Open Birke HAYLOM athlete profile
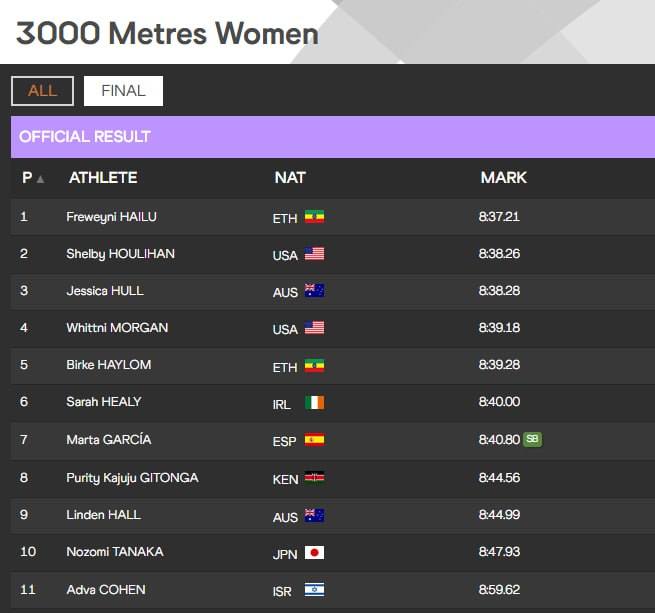This screenshot has height=613, width=655. point(109,364)
